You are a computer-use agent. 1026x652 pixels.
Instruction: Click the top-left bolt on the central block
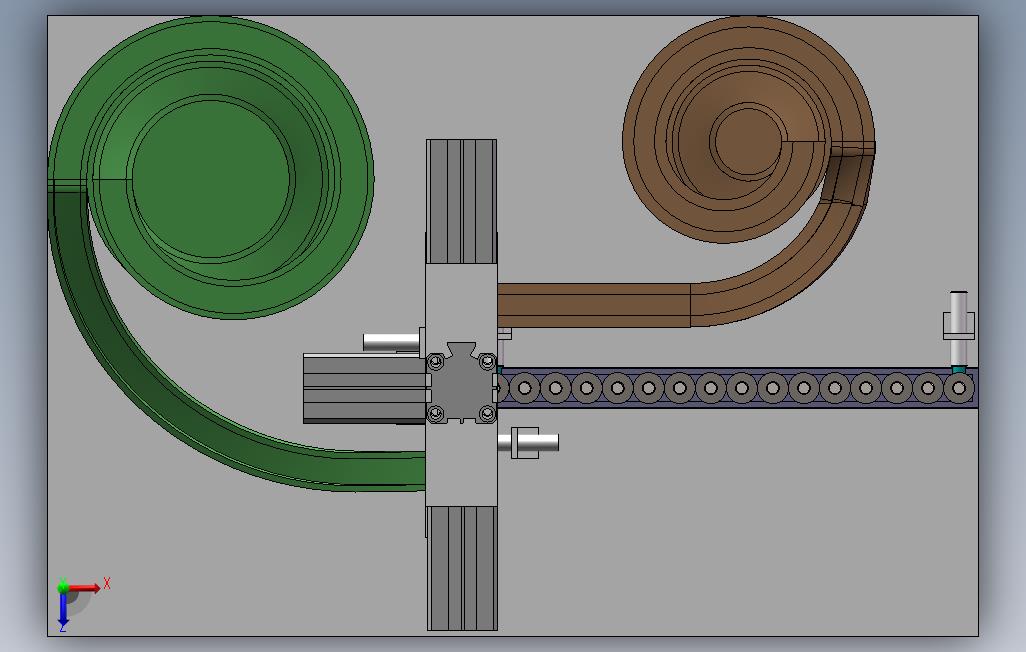(435, 361)
